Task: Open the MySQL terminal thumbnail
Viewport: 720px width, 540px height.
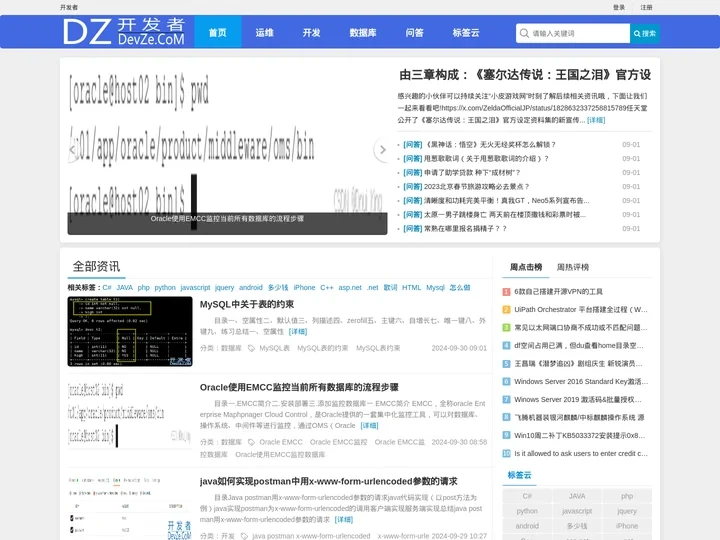Action: [x=130, y=332]
